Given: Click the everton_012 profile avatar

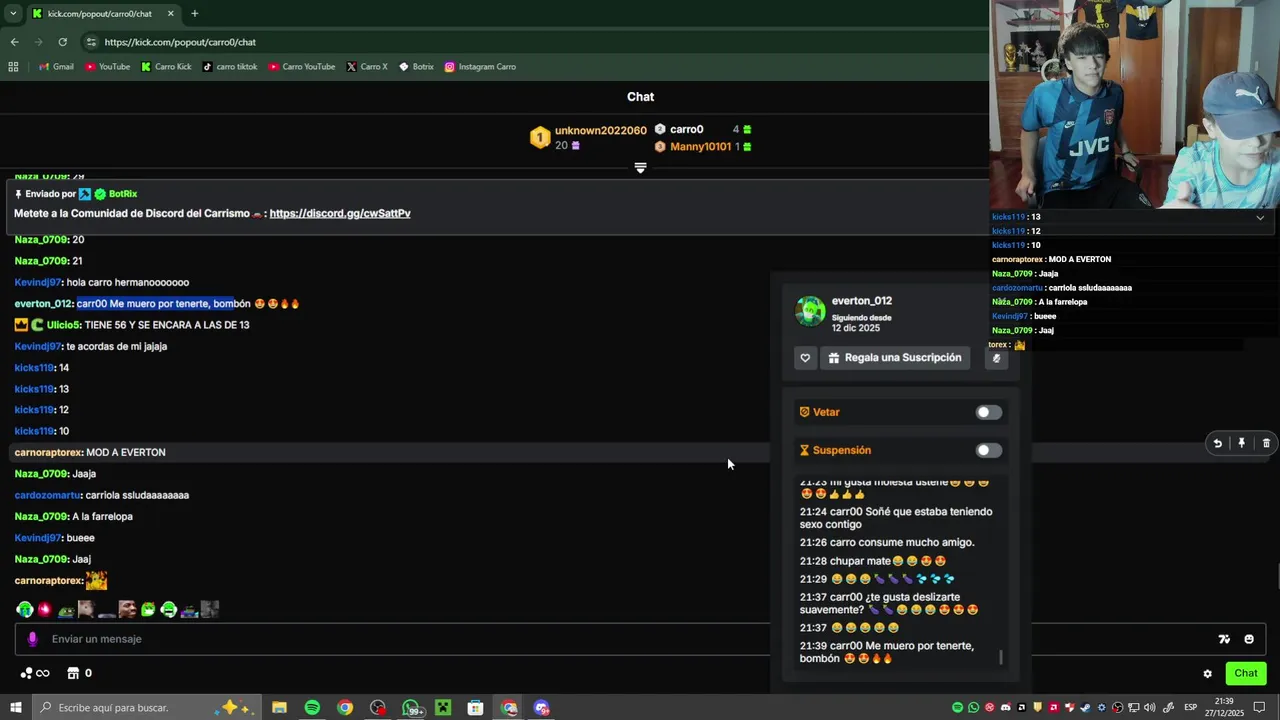Looking at the screenshot, I should (x=810, y=311).
